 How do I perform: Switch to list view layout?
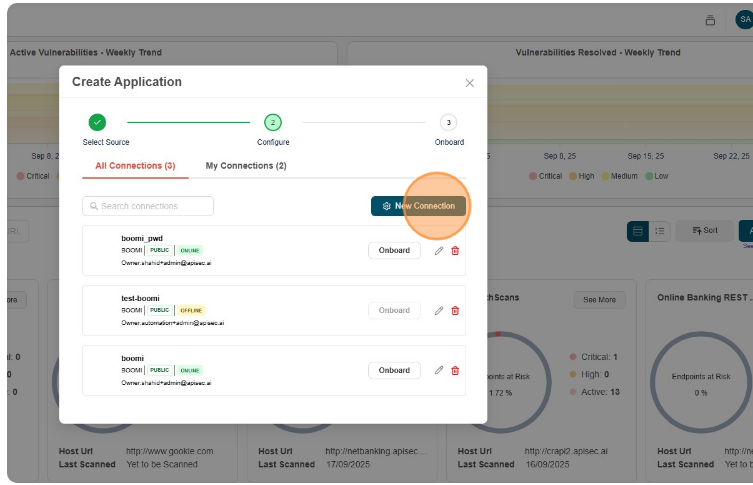pyautogui.click(x=660, y=231)
